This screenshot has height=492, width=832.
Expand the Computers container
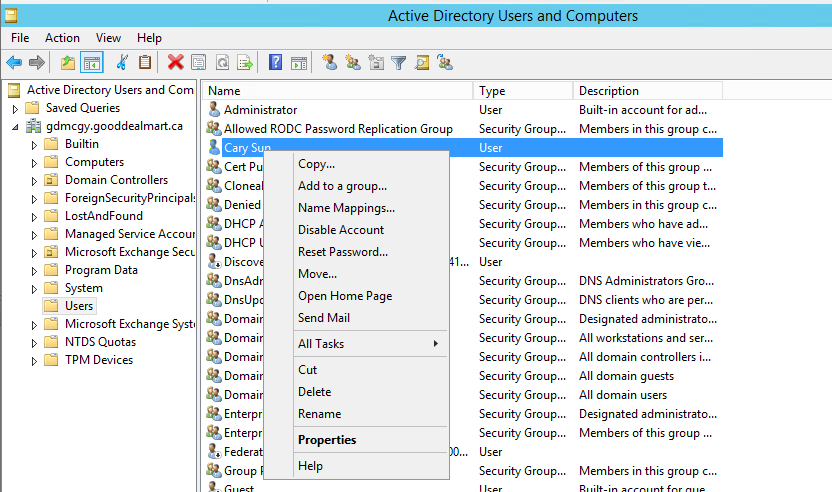[34, 163]
